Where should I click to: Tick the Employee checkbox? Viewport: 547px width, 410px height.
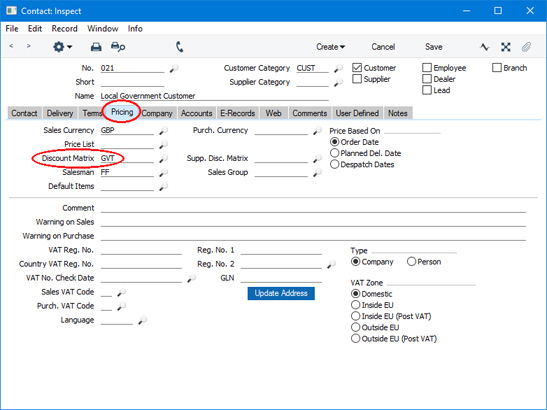(x=427, y=68)
